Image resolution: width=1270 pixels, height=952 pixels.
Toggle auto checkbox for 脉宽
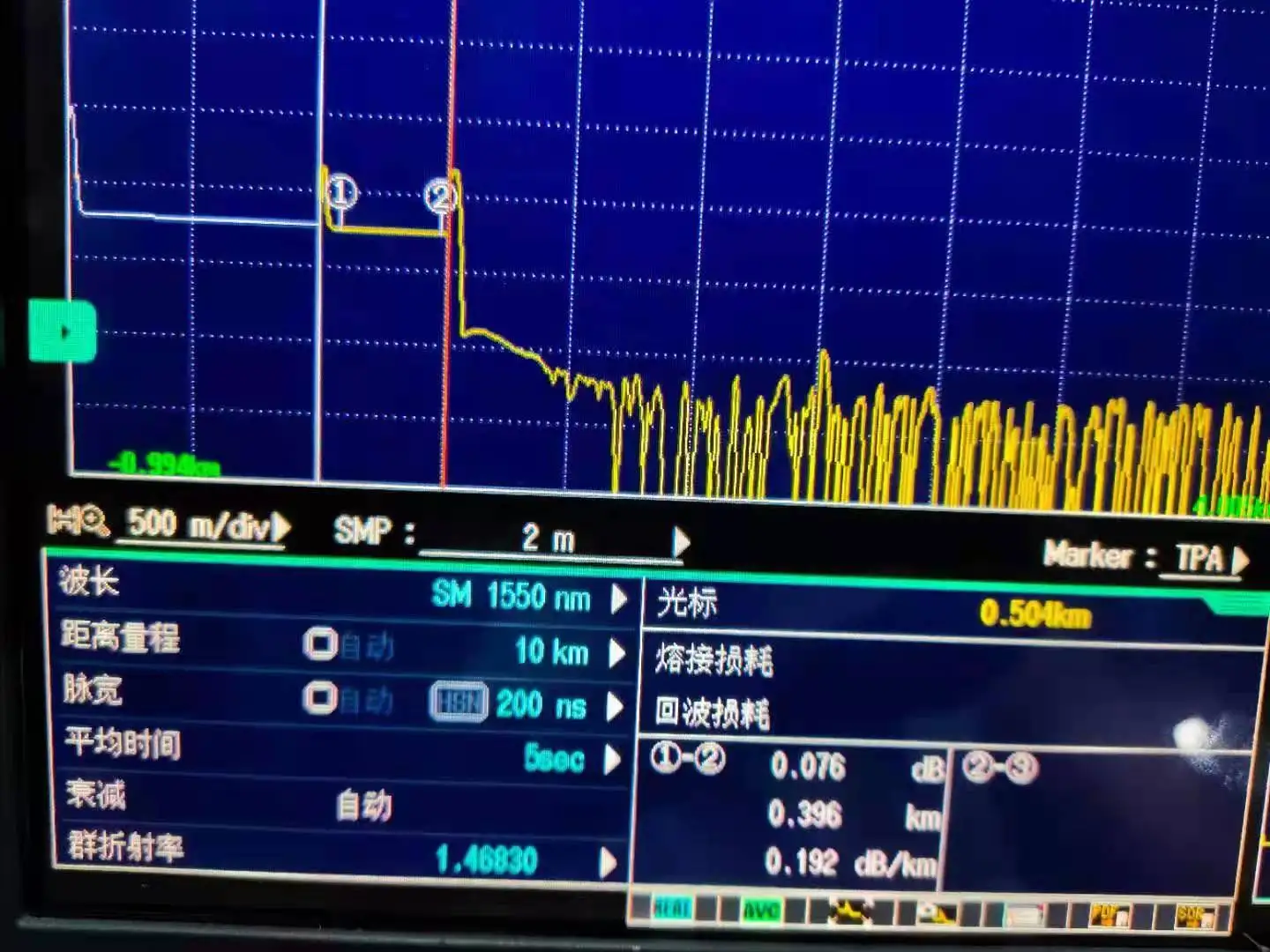click(320, 698)
